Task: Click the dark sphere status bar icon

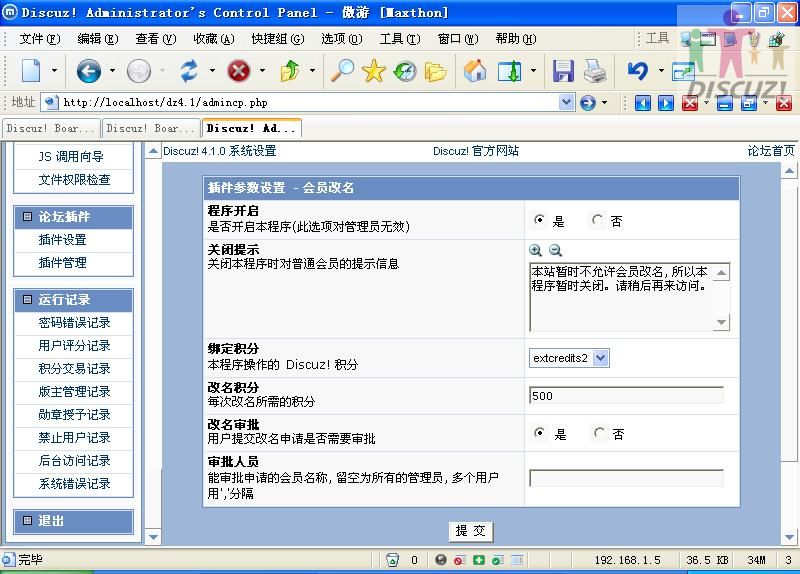Action: 441,560
